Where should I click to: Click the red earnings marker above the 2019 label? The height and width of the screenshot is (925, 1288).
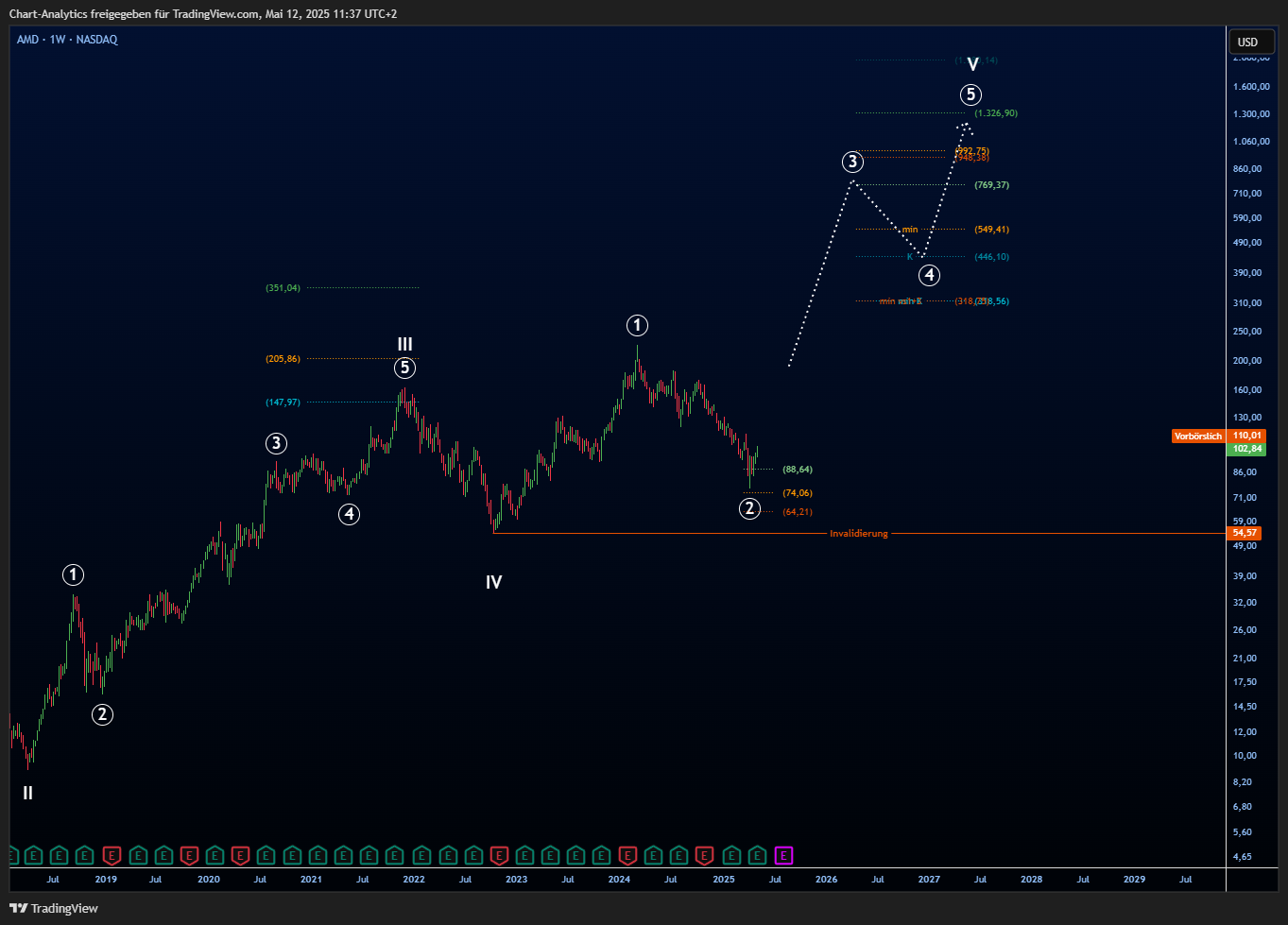pos(112,856)
